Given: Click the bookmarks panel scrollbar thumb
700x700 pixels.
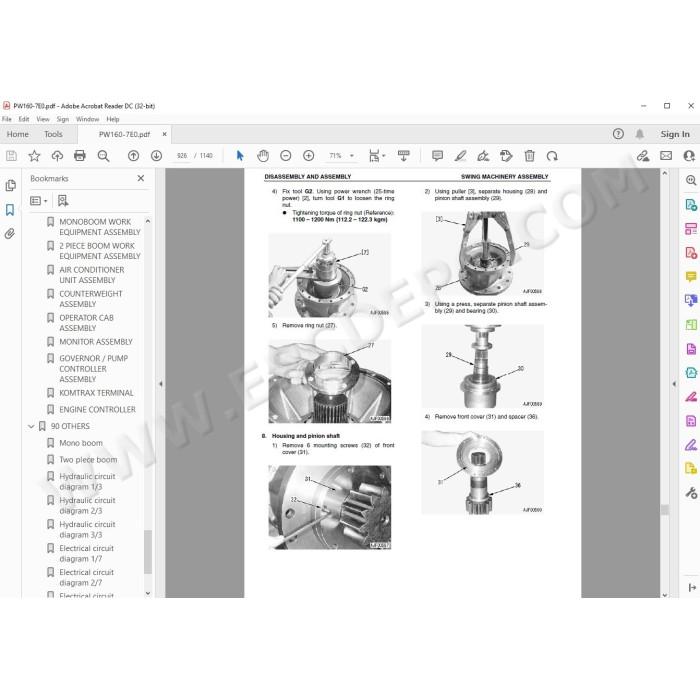Looking at the screenshot, I should (x=148, y=552).
